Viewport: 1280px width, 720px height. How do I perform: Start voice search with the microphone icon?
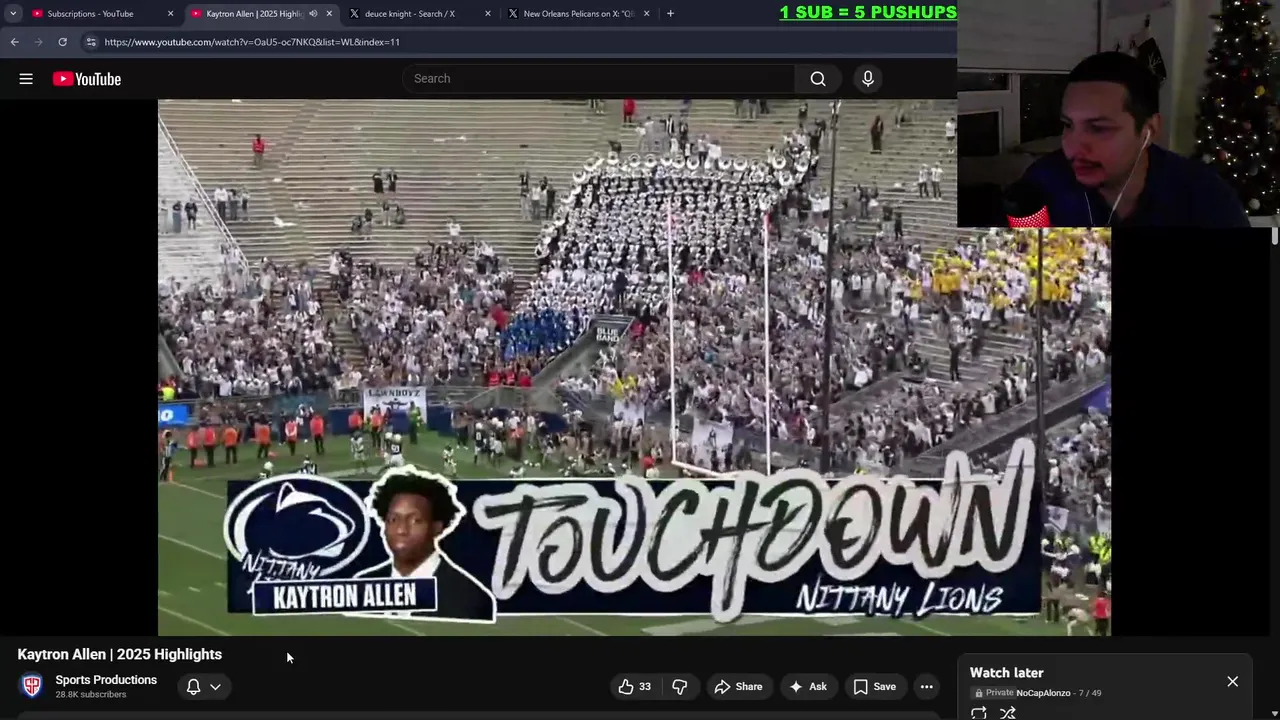(868, 79)
